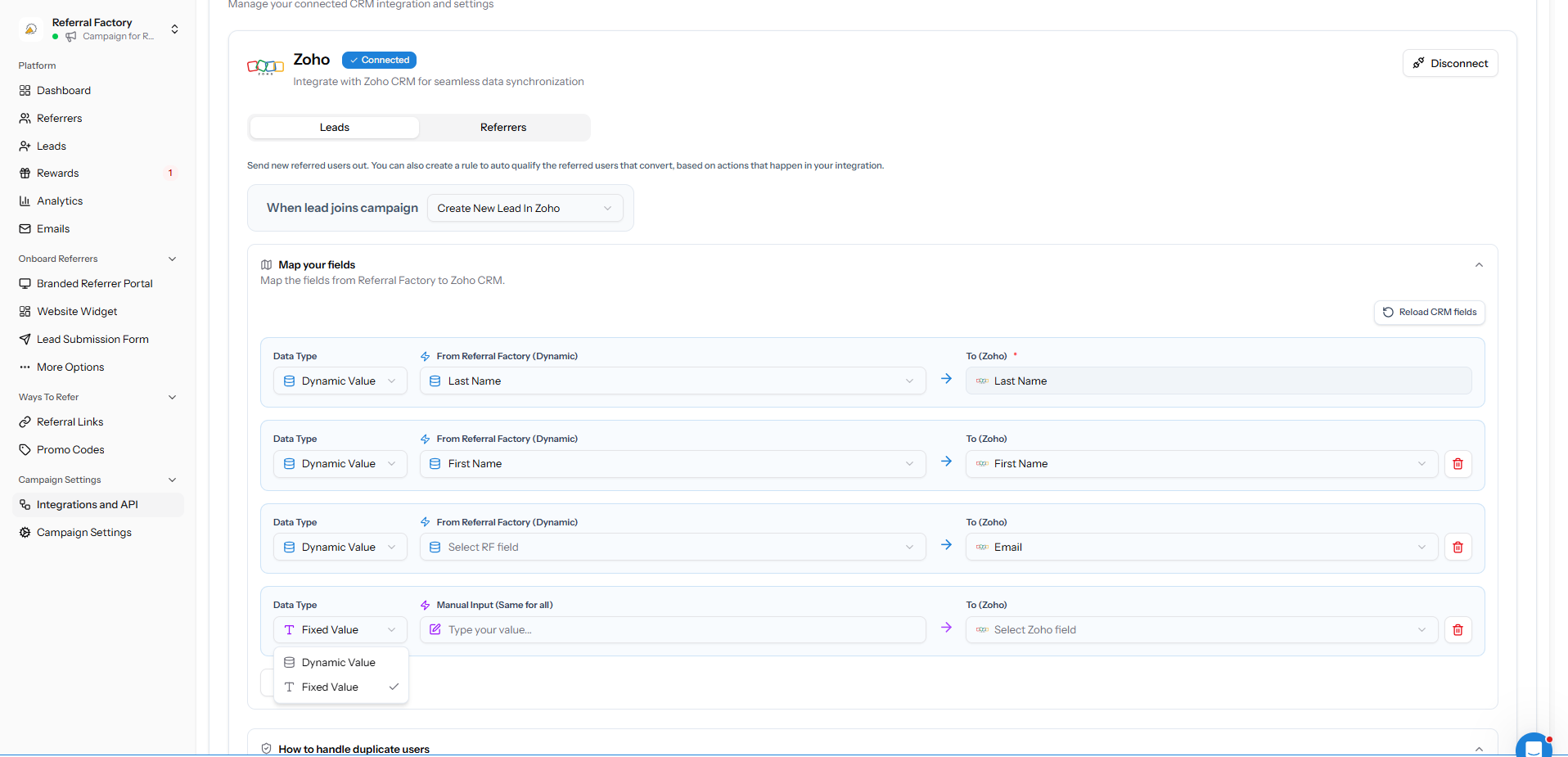Click the arrow icon in Email row
This screenshot has width=1568, height=757.
[946, 545]
